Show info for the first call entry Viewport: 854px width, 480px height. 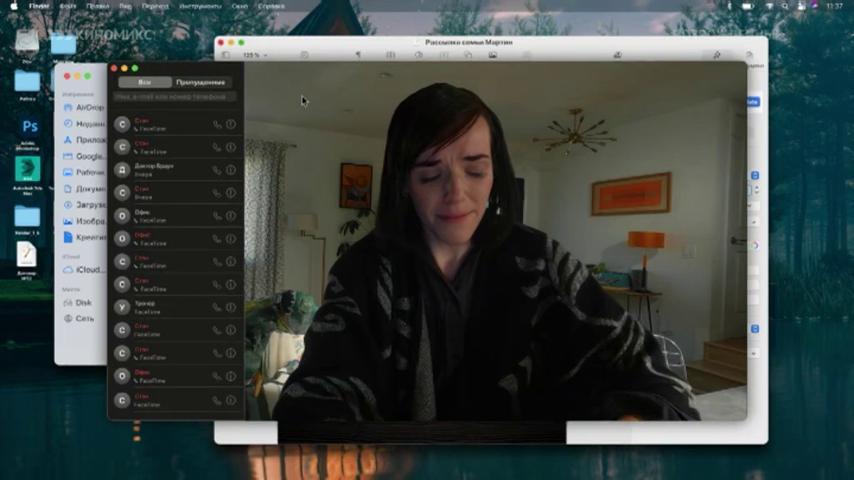click(231, 125)
